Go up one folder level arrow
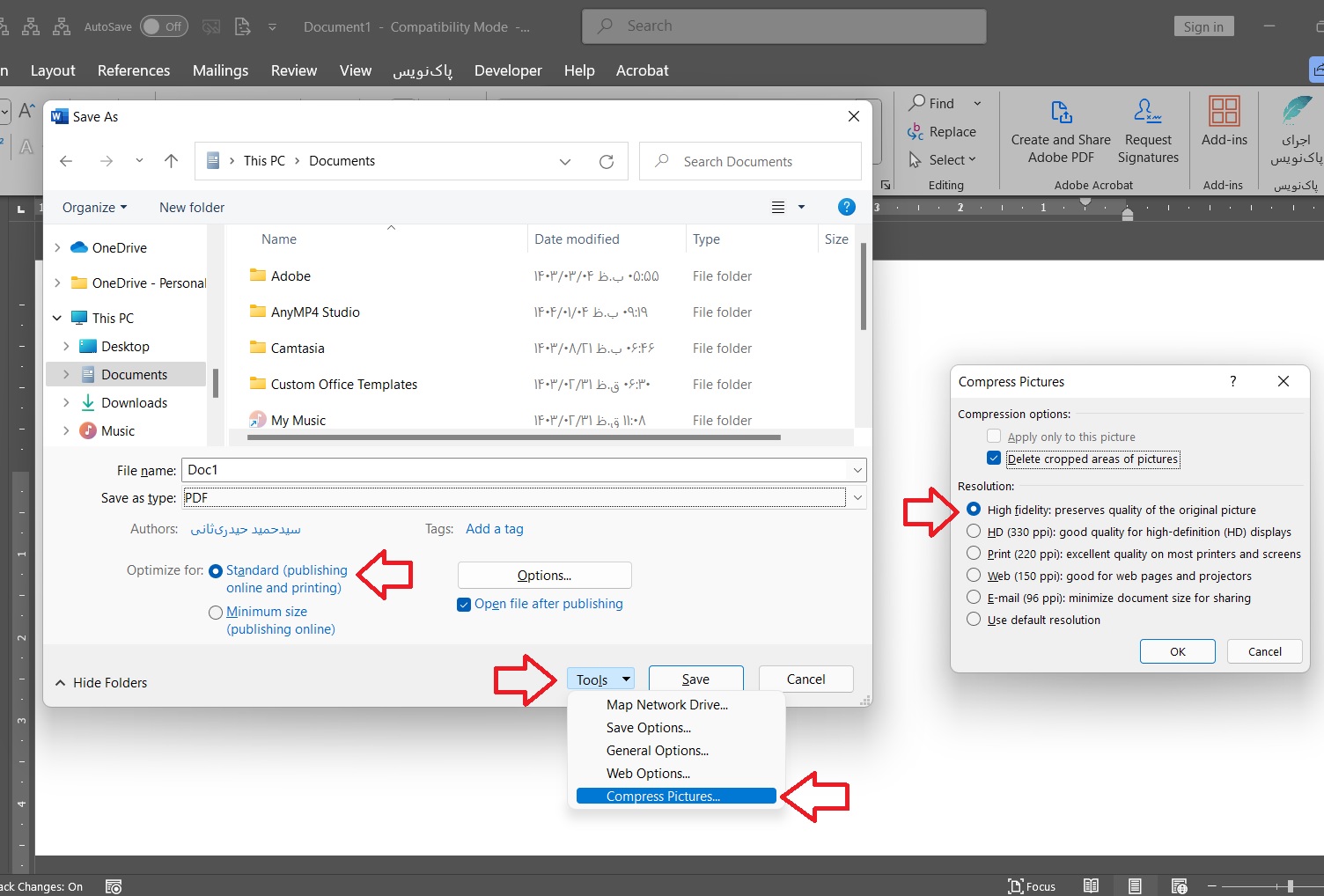The height and width of the screenshot is (896, 1324). tap(171, 161)
